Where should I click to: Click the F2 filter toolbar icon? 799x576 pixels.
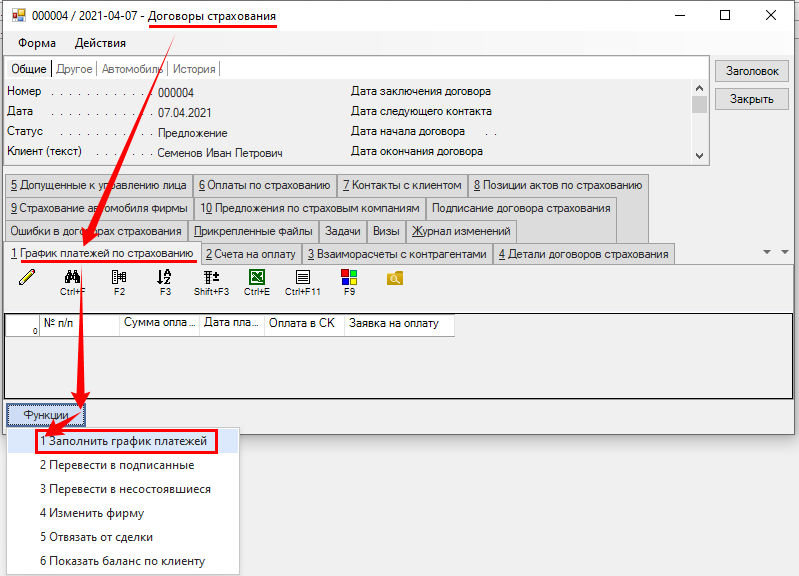119,277
